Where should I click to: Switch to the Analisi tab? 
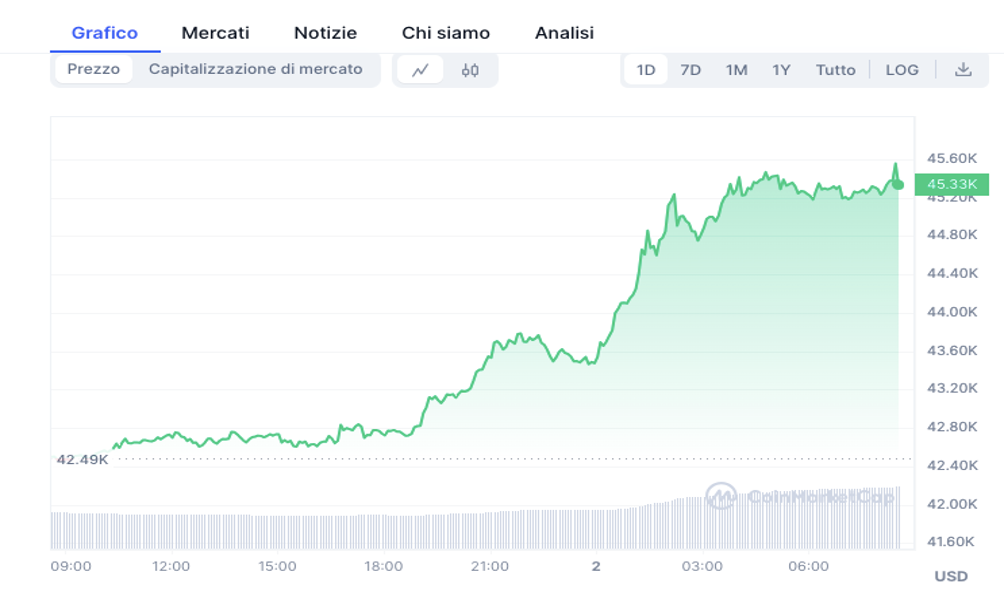click(564, 33)
